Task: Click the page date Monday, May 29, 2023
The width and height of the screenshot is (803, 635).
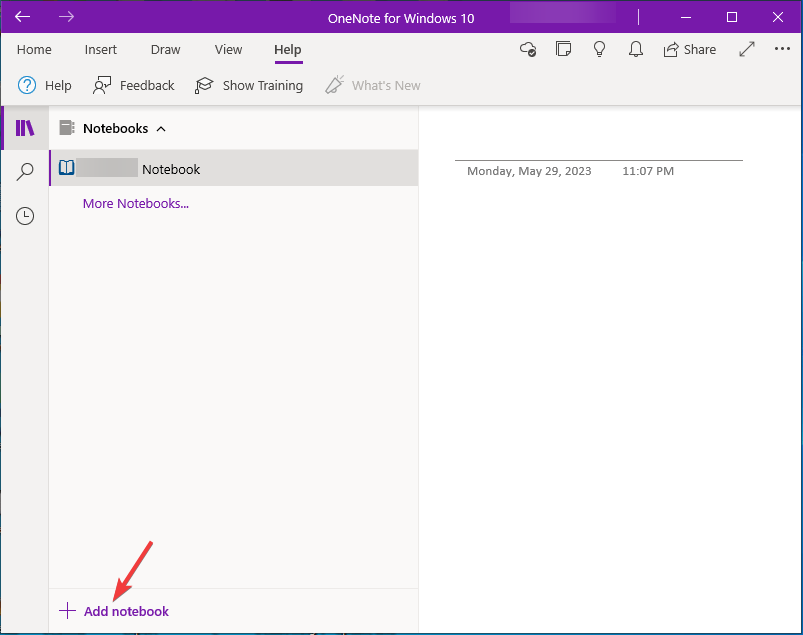Action: point(529,171)
